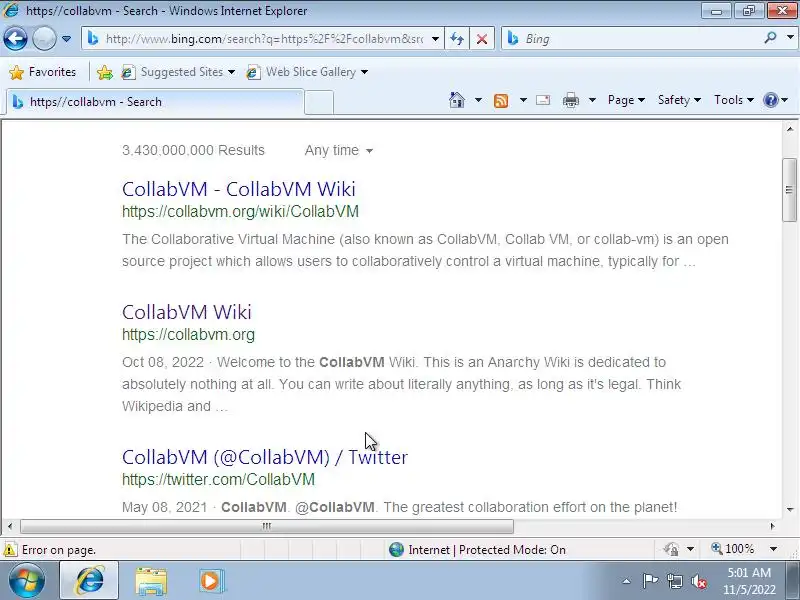Click the horizontal scrollbar right arrow

click(x=772, y=526)
